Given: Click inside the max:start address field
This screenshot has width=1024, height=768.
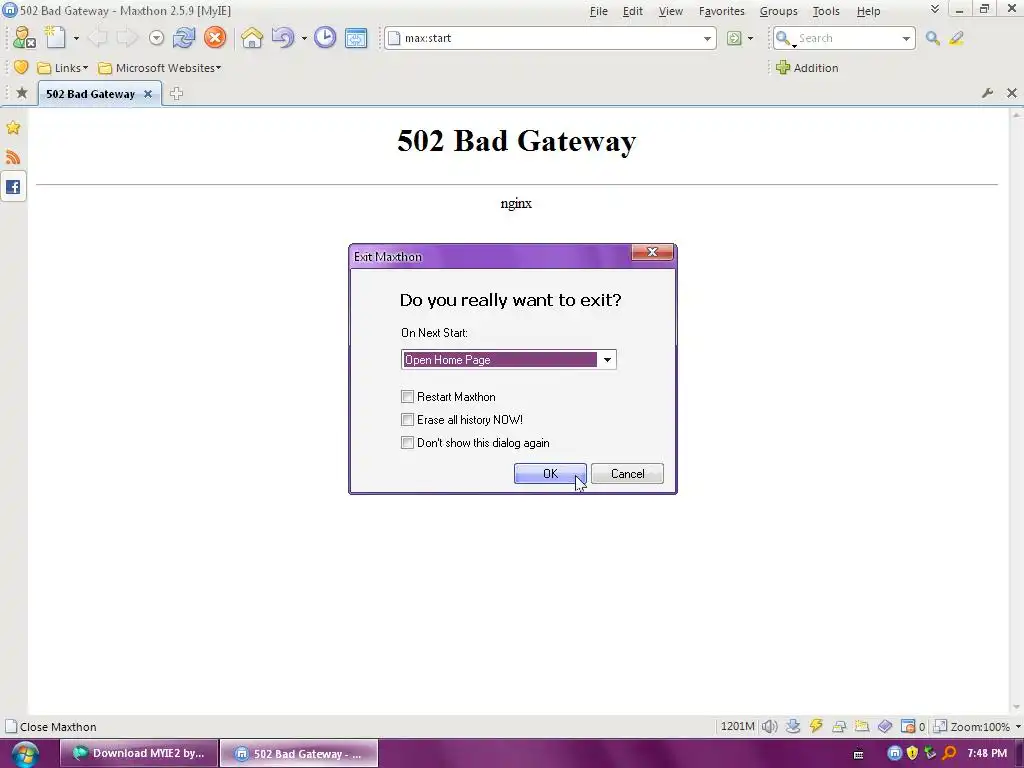Looking at the screenshot, I should (549, 38).
